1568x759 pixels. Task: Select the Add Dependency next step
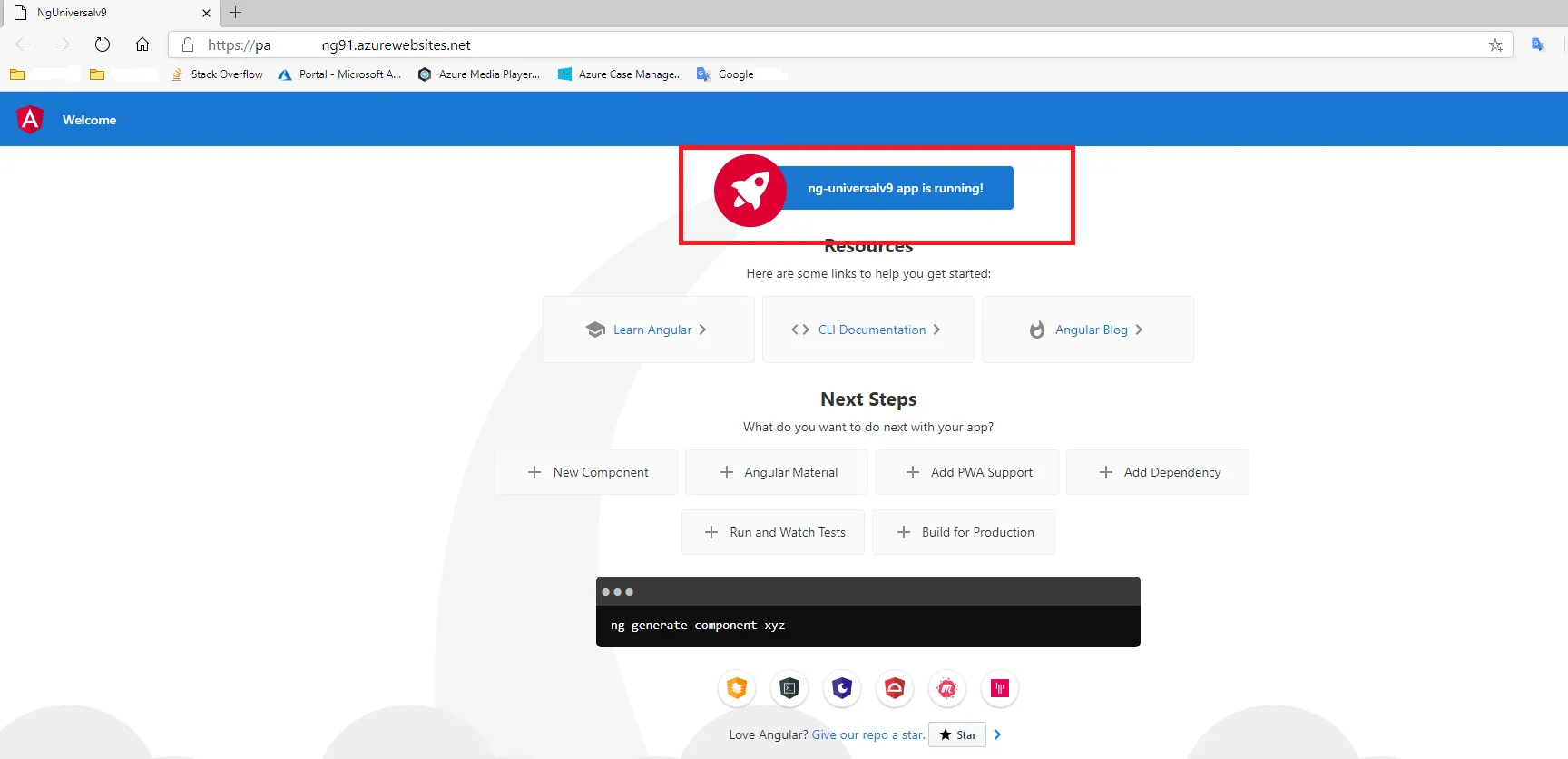[x=1158, y=472]
